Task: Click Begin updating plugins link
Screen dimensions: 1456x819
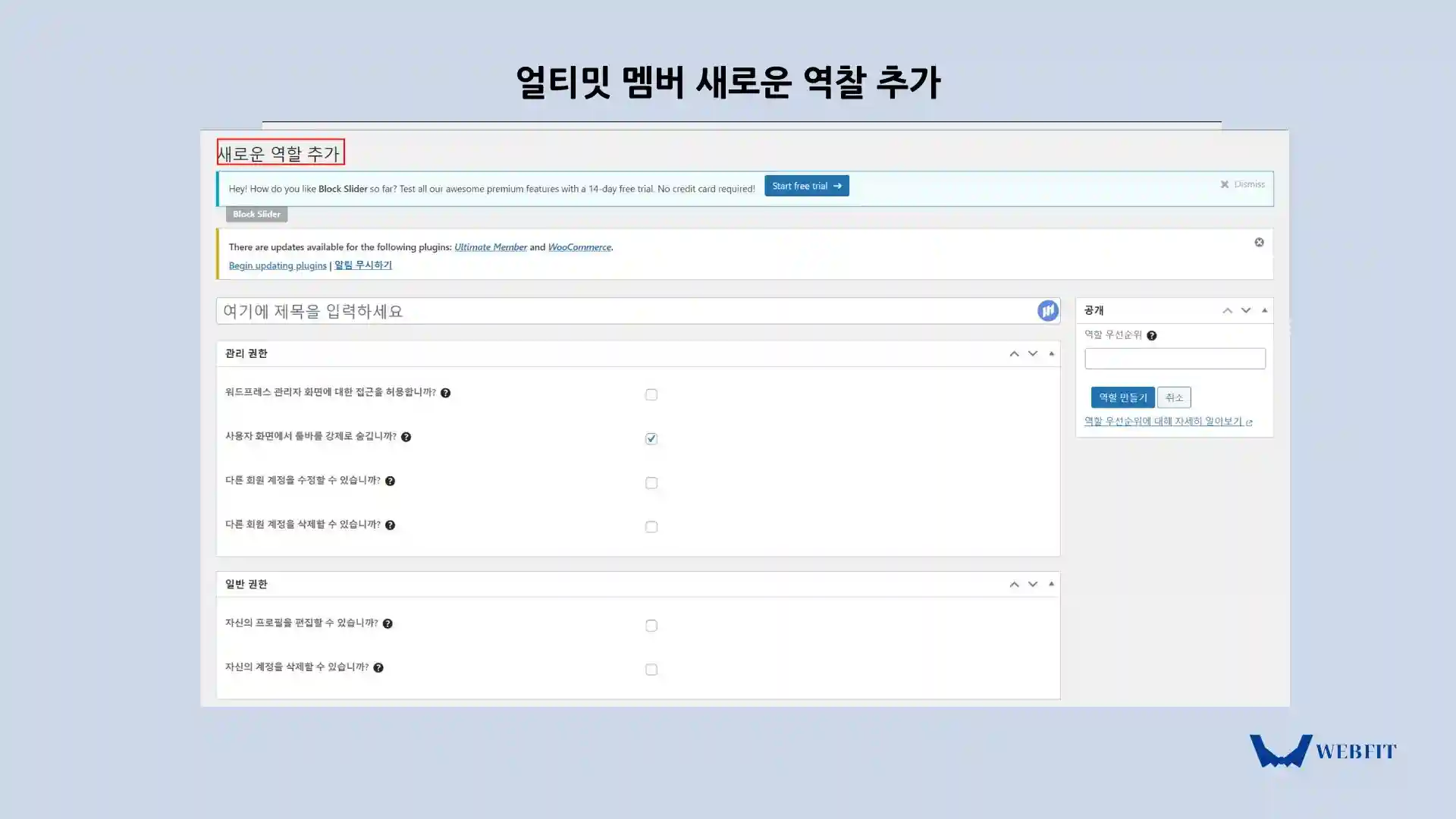Action: (x=278, y=265)
